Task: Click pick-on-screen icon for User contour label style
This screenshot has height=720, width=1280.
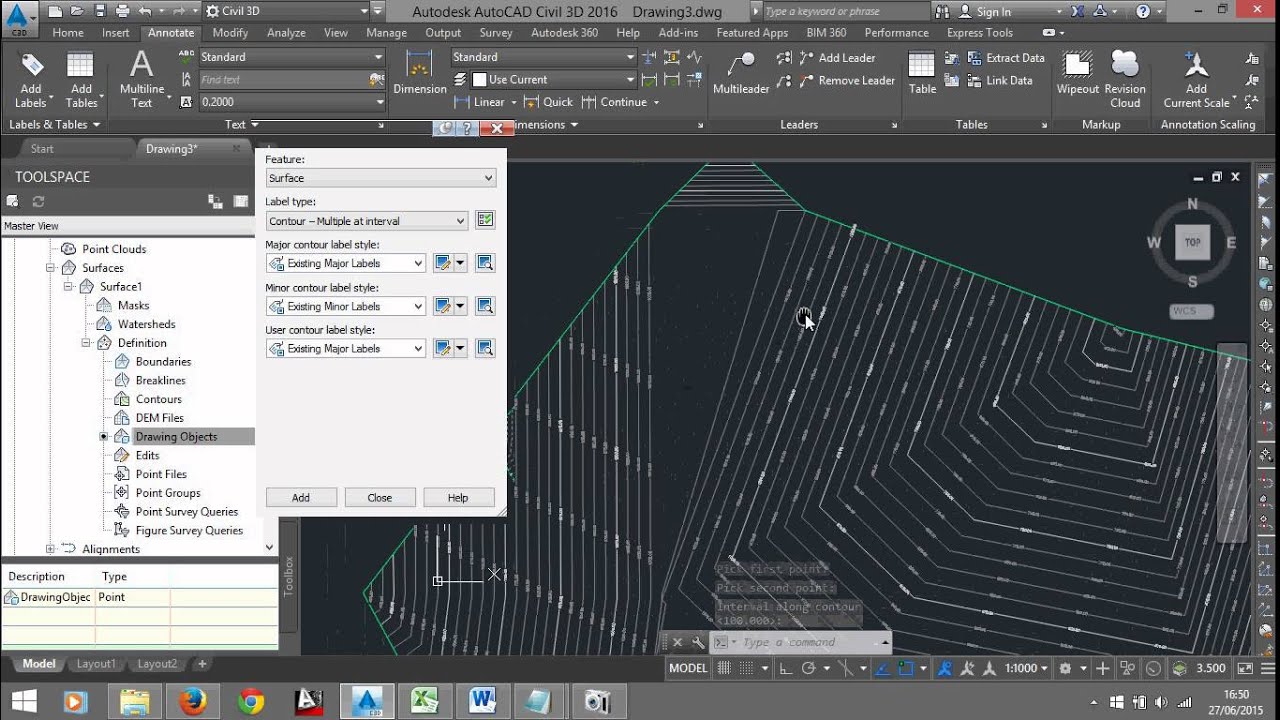Action: [x=485, y=348]
